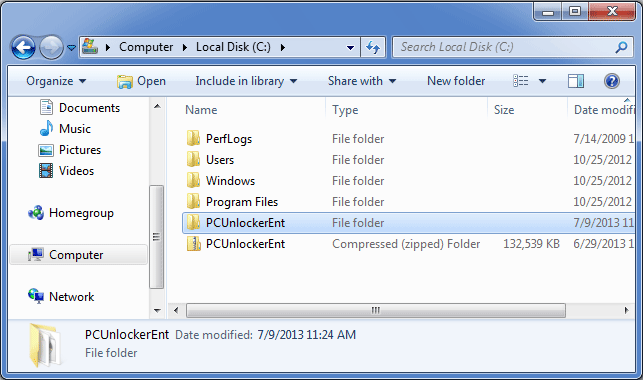The height and width of the screenshot is (380, 643).
Task: Select the zipped PCUnlockerEnt folder icon
Action: (x=193, y=244)
